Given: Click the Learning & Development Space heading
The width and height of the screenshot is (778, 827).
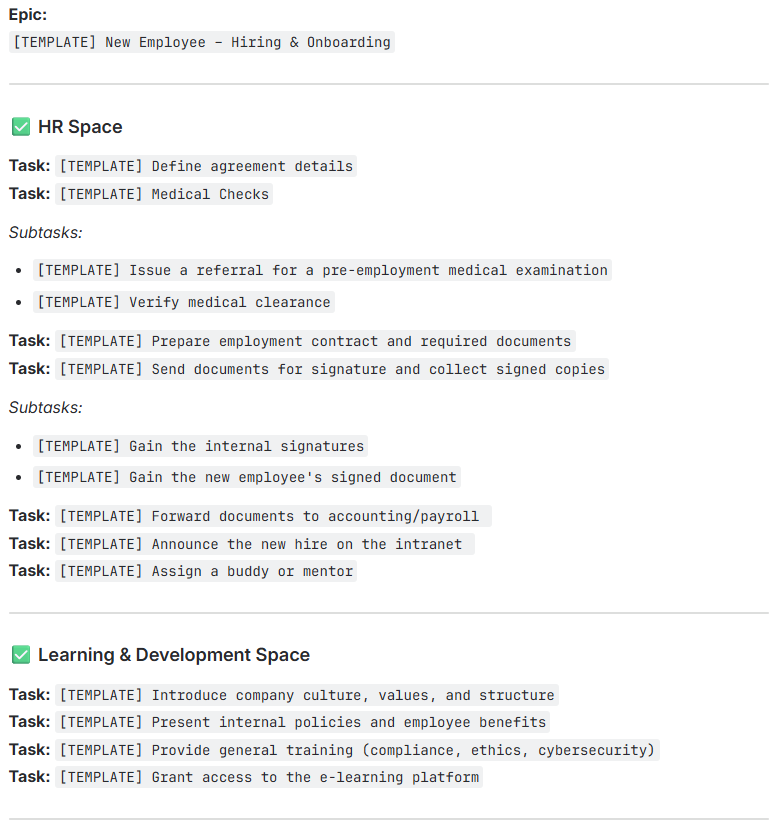Looking at the screenshot, I should point(174,655).
